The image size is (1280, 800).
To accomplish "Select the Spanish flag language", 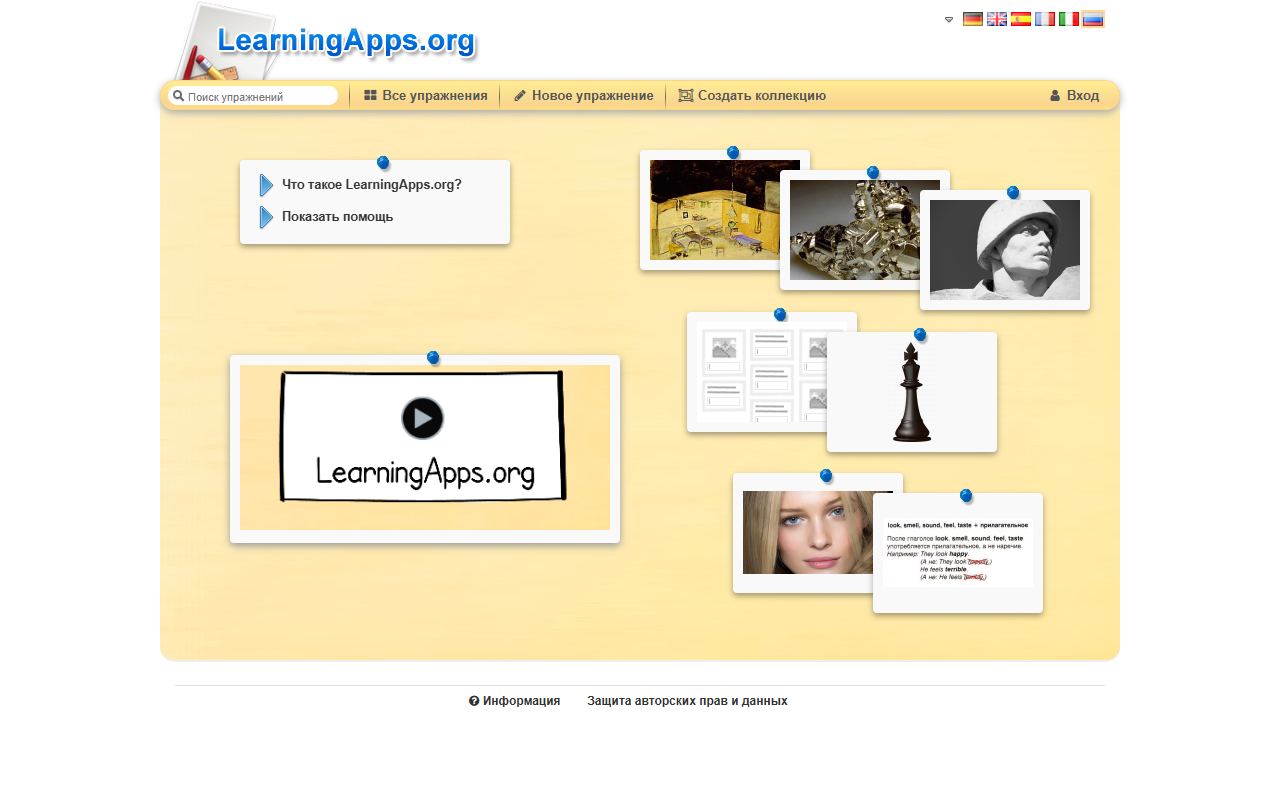I will (1021, 19).
